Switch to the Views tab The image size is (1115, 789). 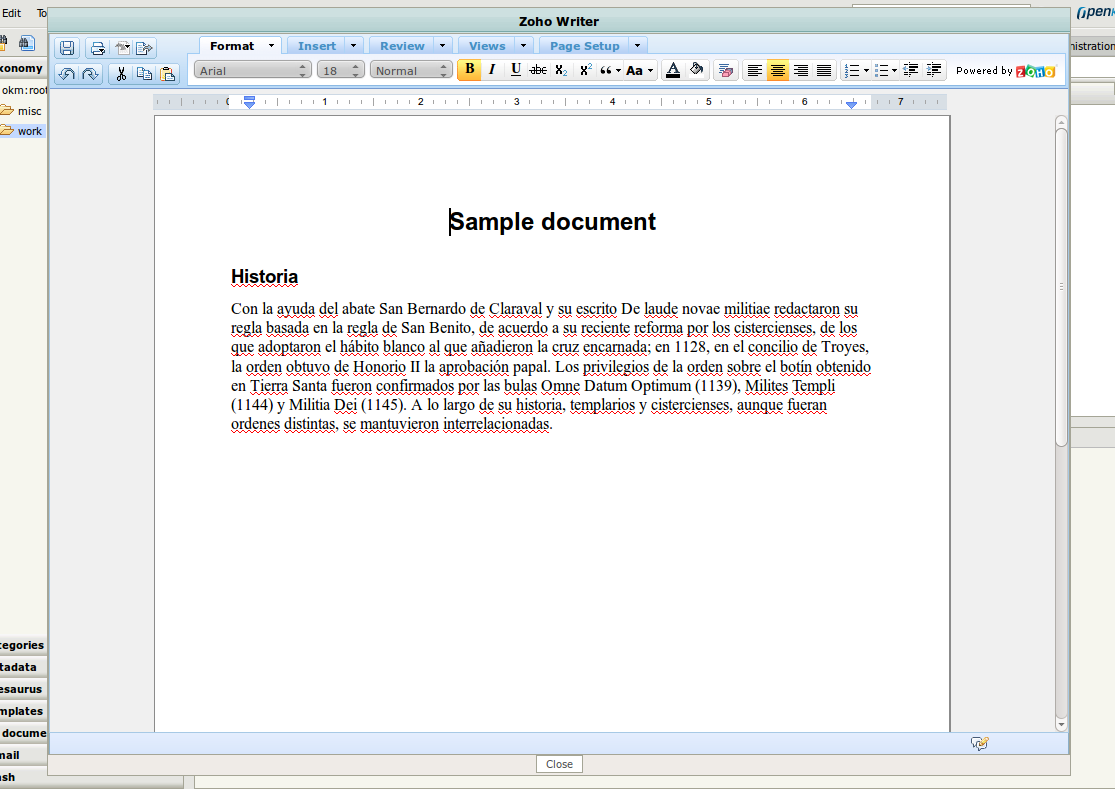tap(487, 46)
